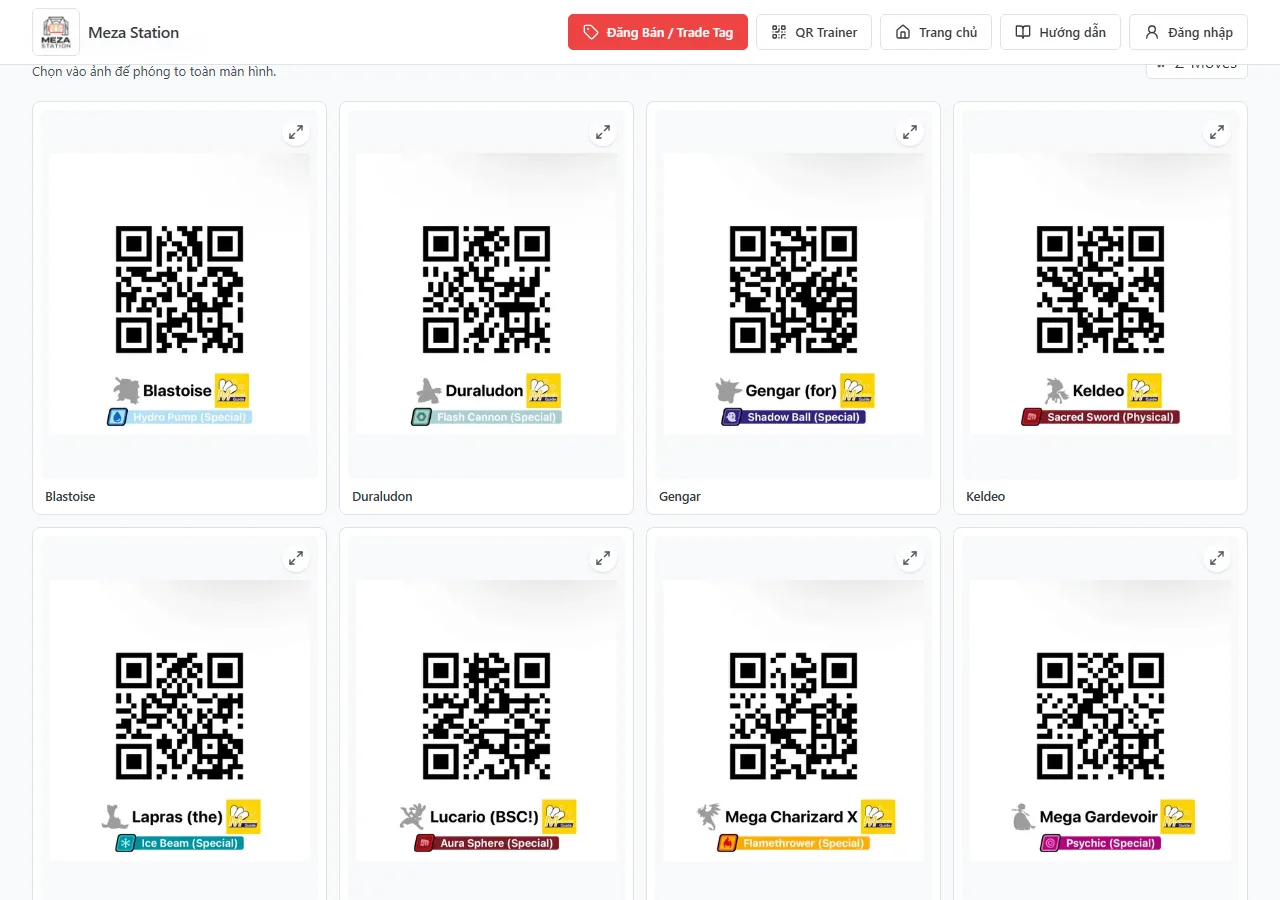
Task: Expand Lapras card to fullscreen
Action: 296,559
